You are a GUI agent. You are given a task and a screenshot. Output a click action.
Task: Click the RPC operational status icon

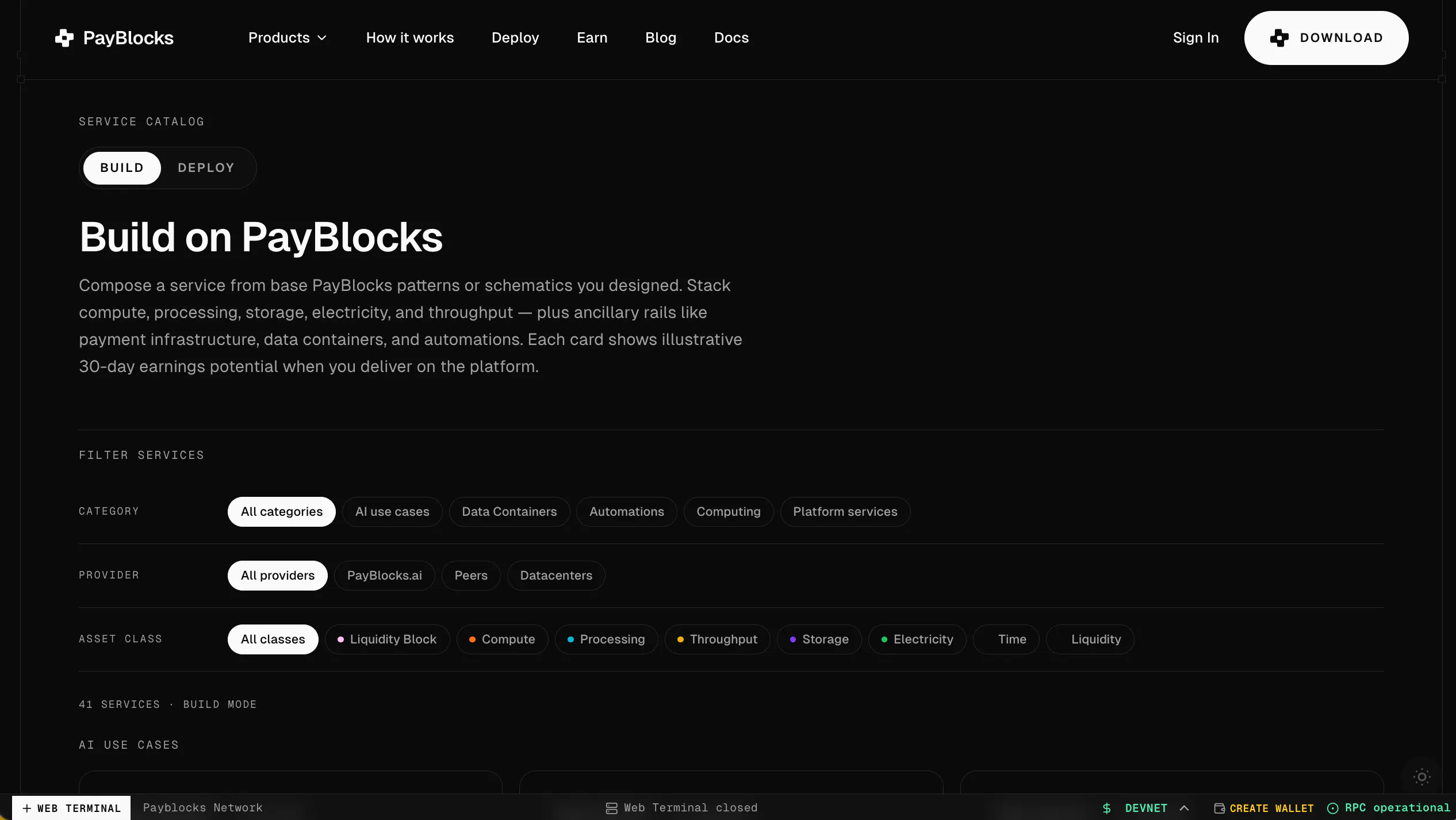1332,808
